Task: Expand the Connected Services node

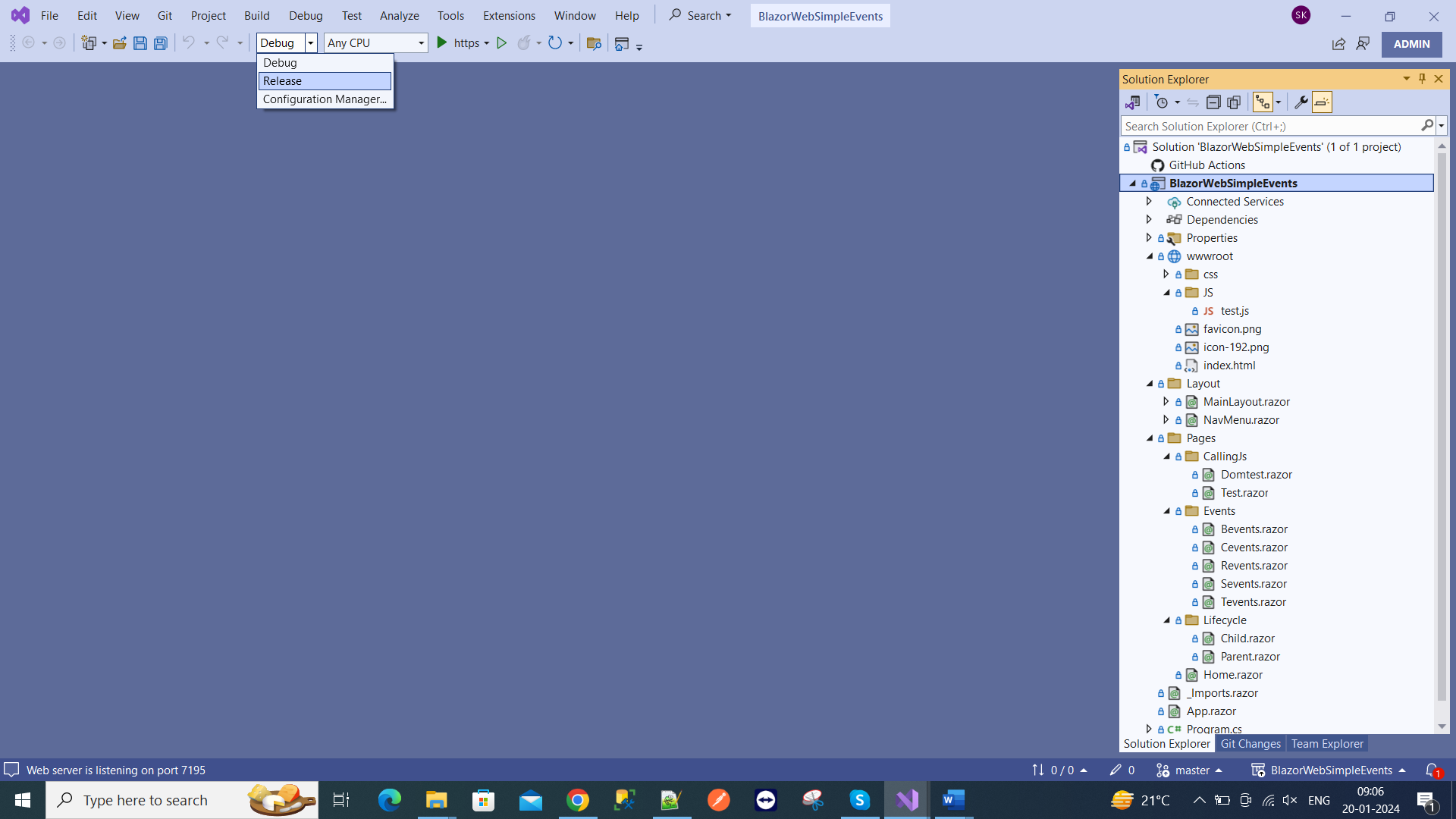Action: click(1149, 202)
